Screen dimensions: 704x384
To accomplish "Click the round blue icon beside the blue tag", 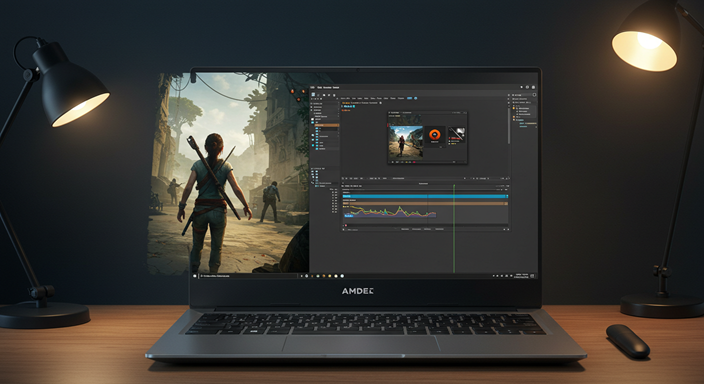I will [415, 98].
